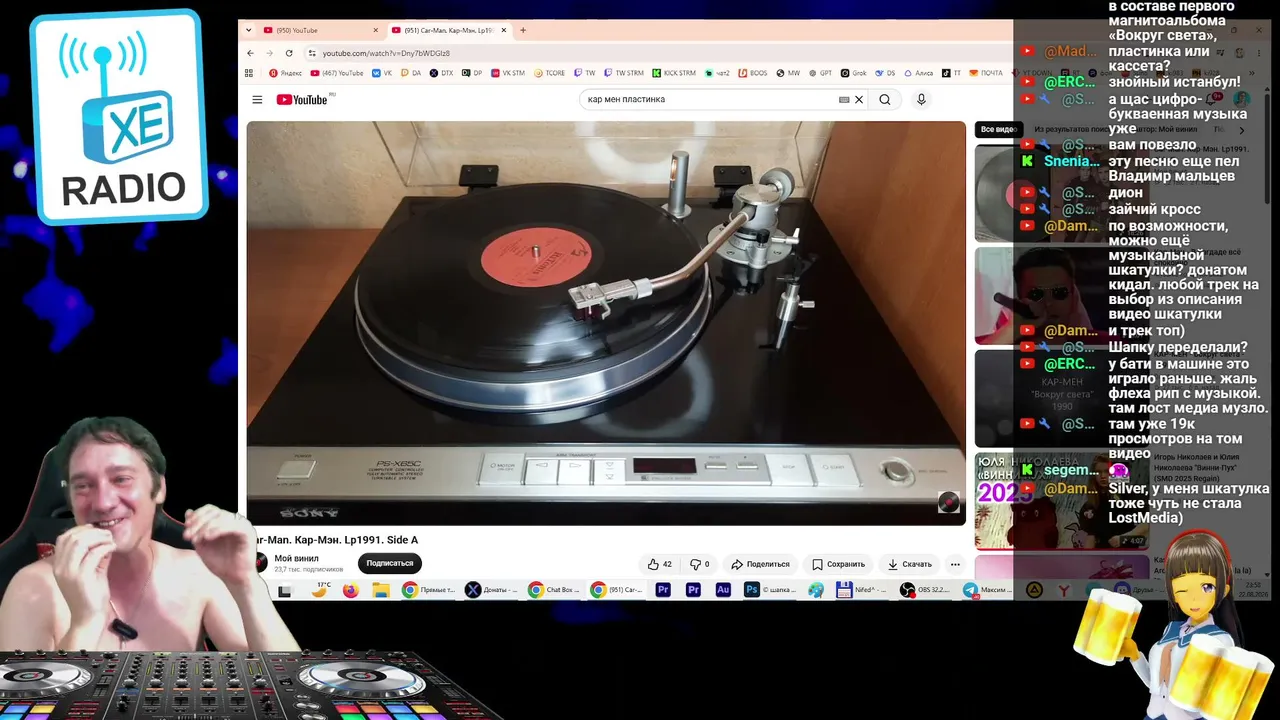Open the ПОЧТА mail bookmark
The image size is (1280, 720).
point(986,73)
